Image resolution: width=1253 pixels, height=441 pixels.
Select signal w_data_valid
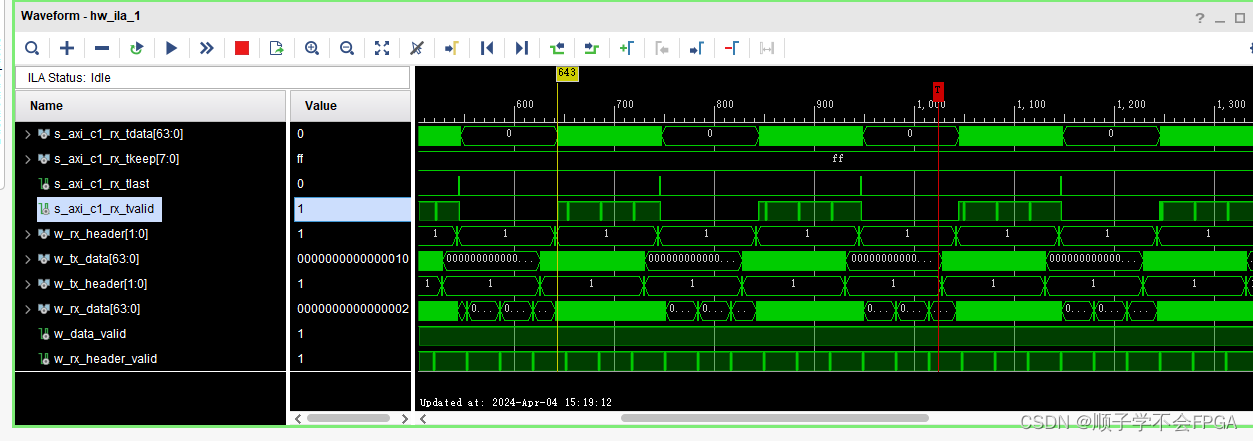point(90,333)
